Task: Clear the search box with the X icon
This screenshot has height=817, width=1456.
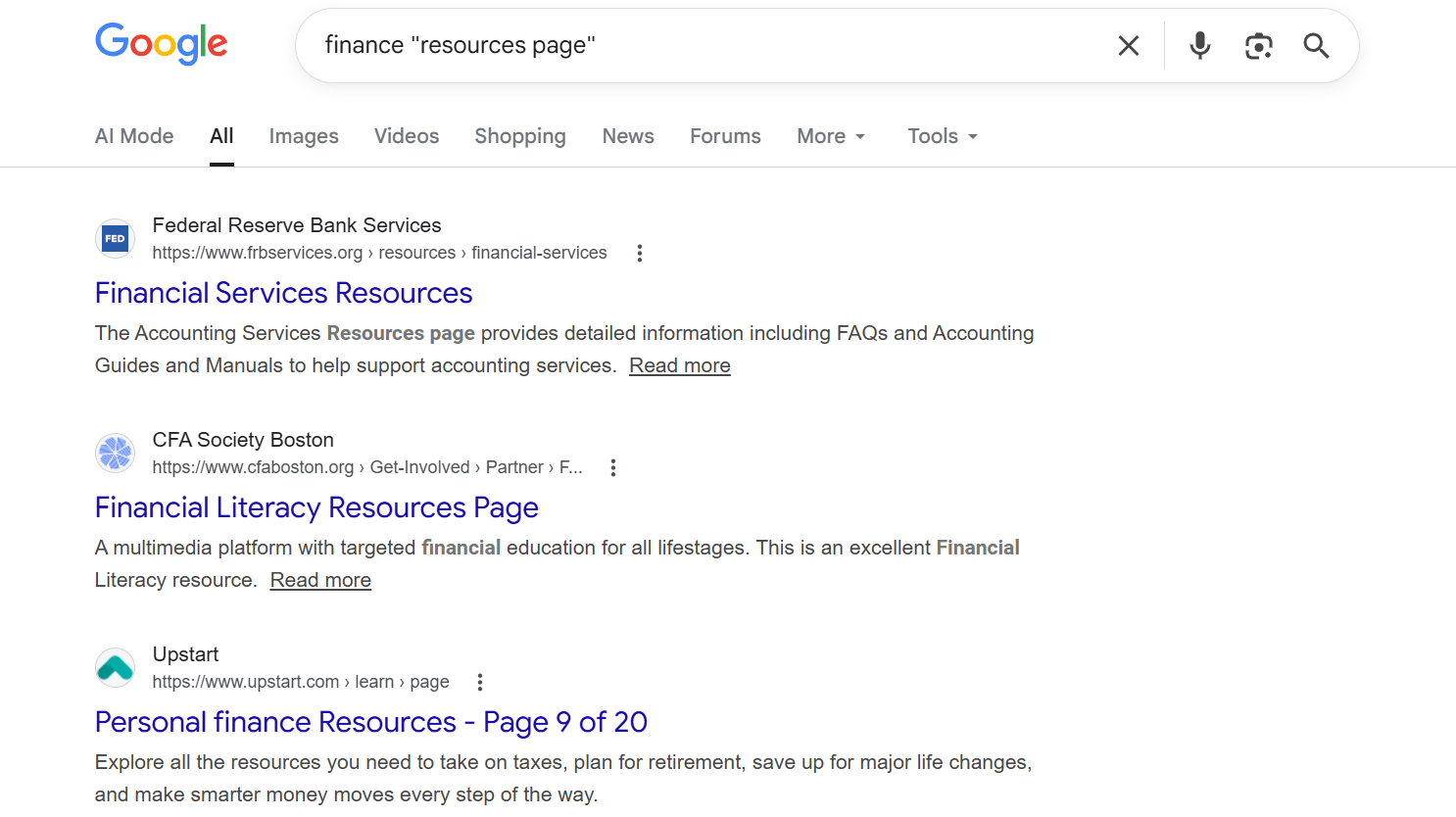Action: click(x=1128, y=45)
